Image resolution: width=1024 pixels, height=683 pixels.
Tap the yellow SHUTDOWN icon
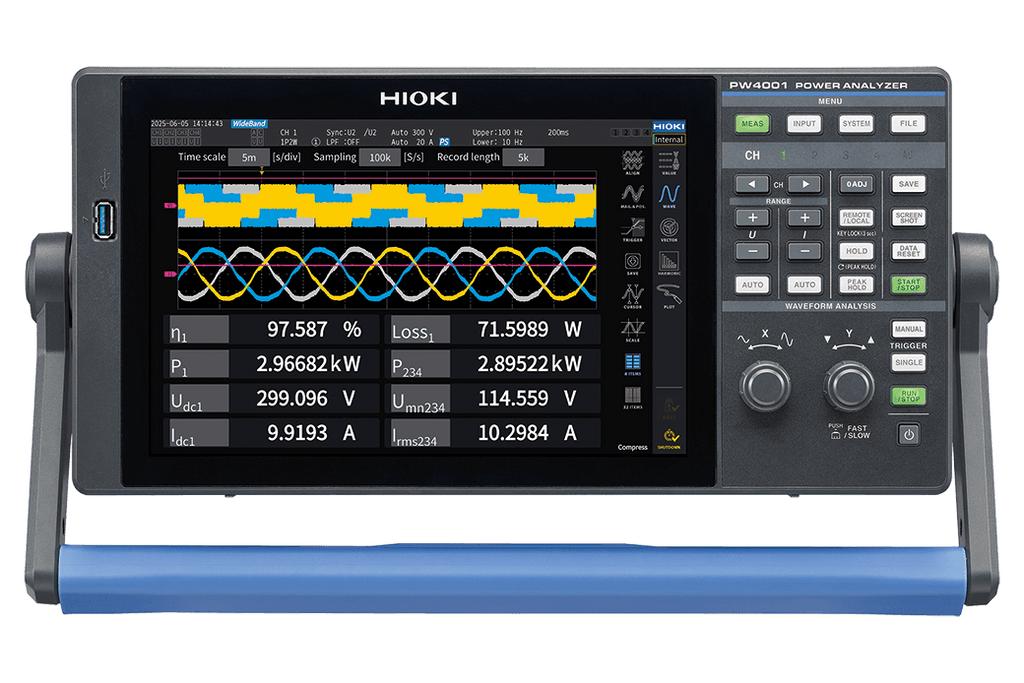click(669, 439)
